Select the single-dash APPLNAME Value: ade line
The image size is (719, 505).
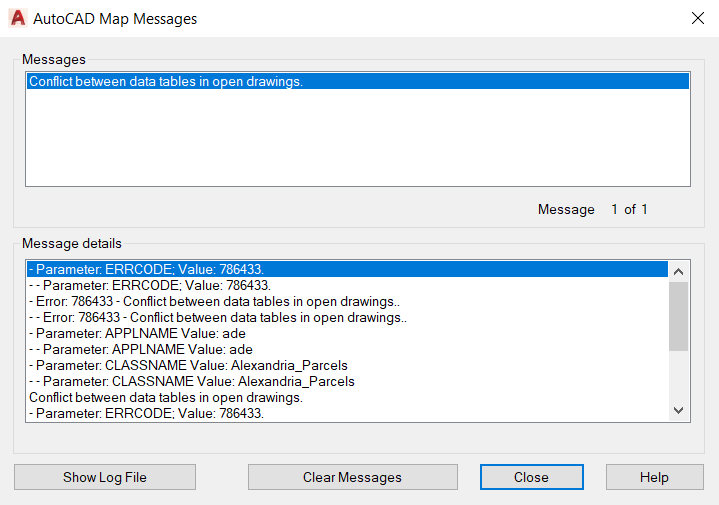(137, 333)
